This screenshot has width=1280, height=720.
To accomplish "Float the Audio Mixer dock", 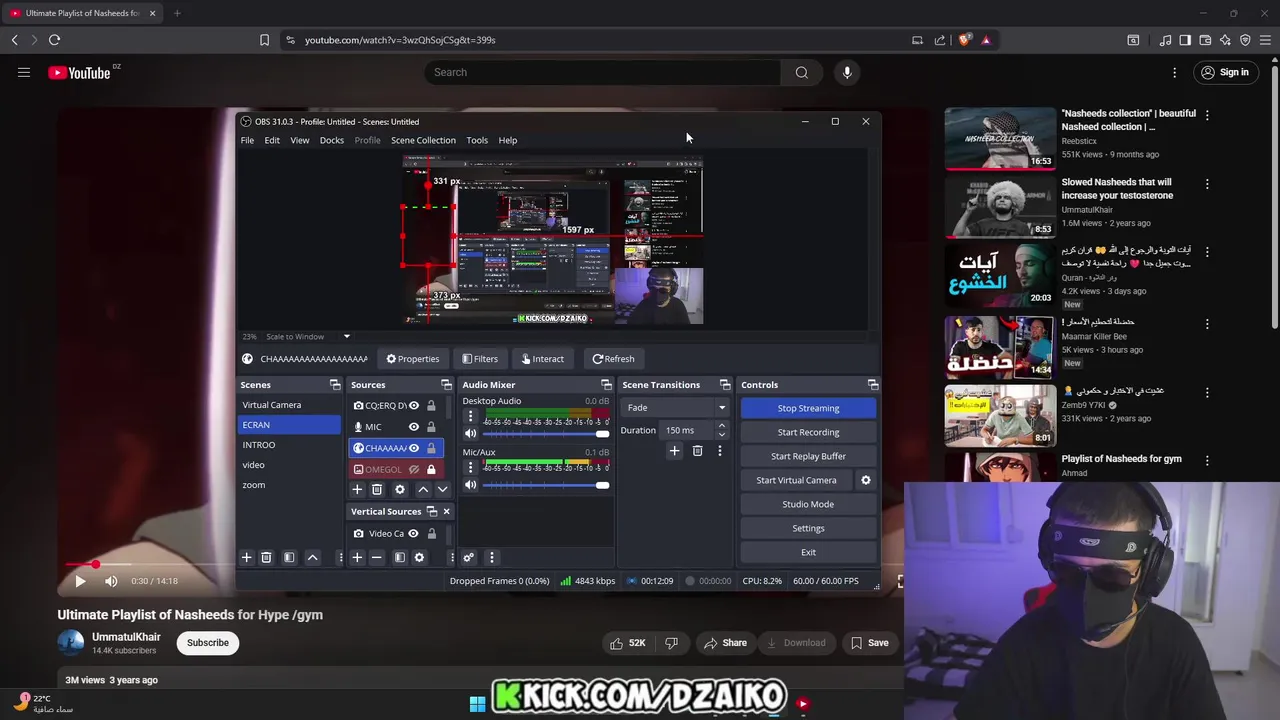I will pos(606,385).
